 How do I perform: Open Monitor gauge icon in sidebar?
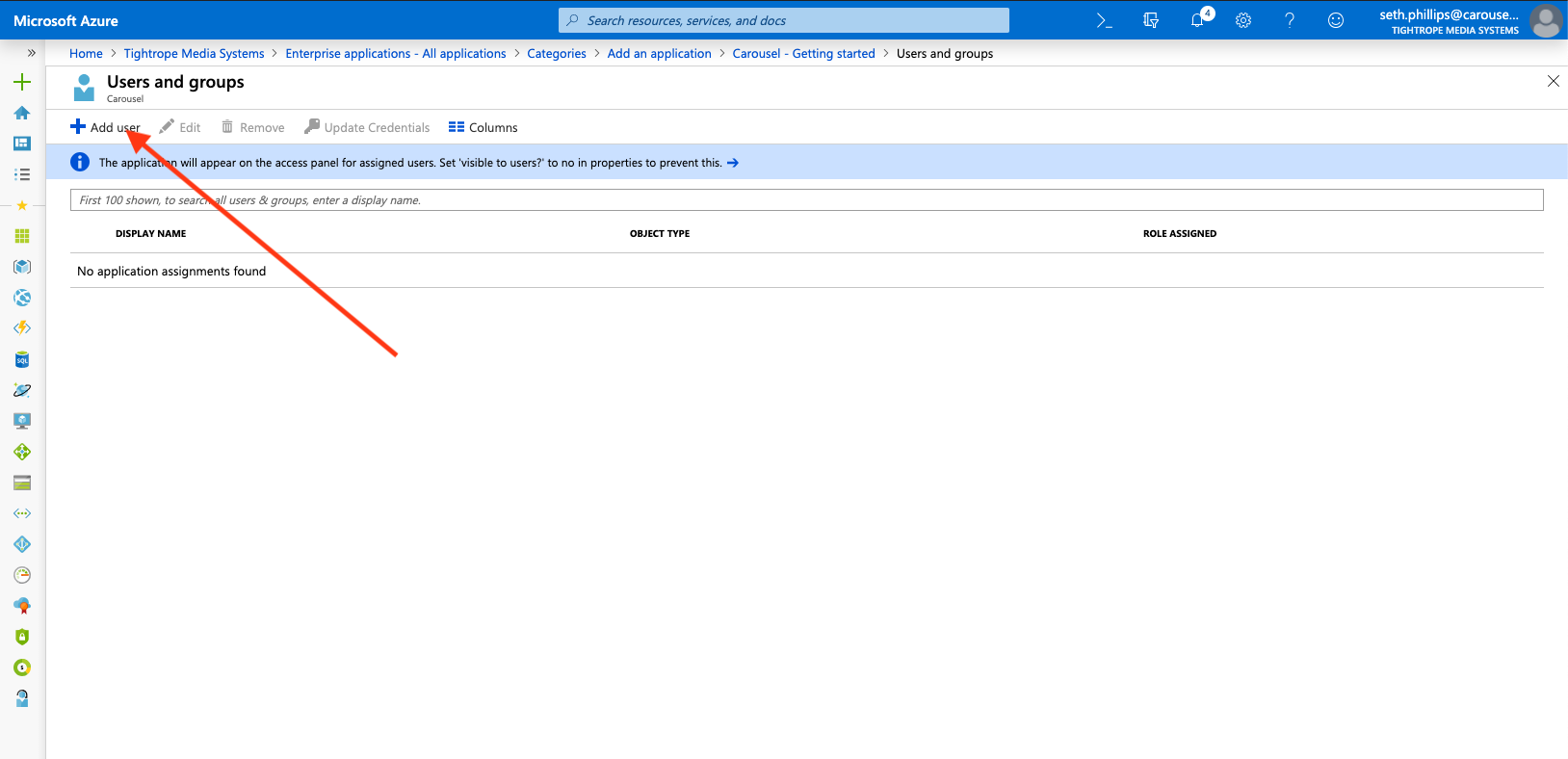22,575
